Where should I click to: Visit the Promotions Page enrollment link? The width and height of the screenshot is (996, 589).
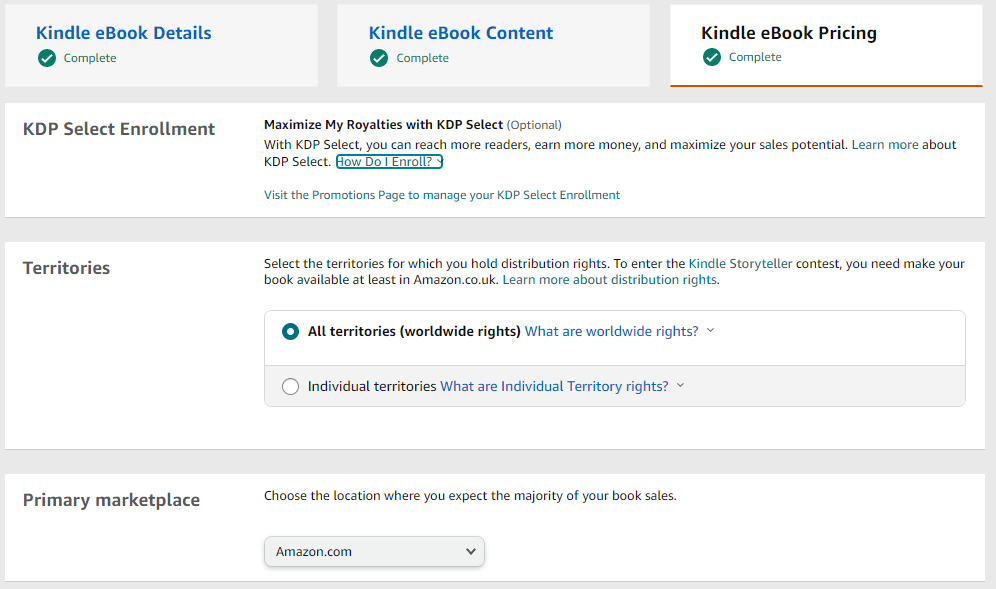pyautogui.click(x=442, y=195)
